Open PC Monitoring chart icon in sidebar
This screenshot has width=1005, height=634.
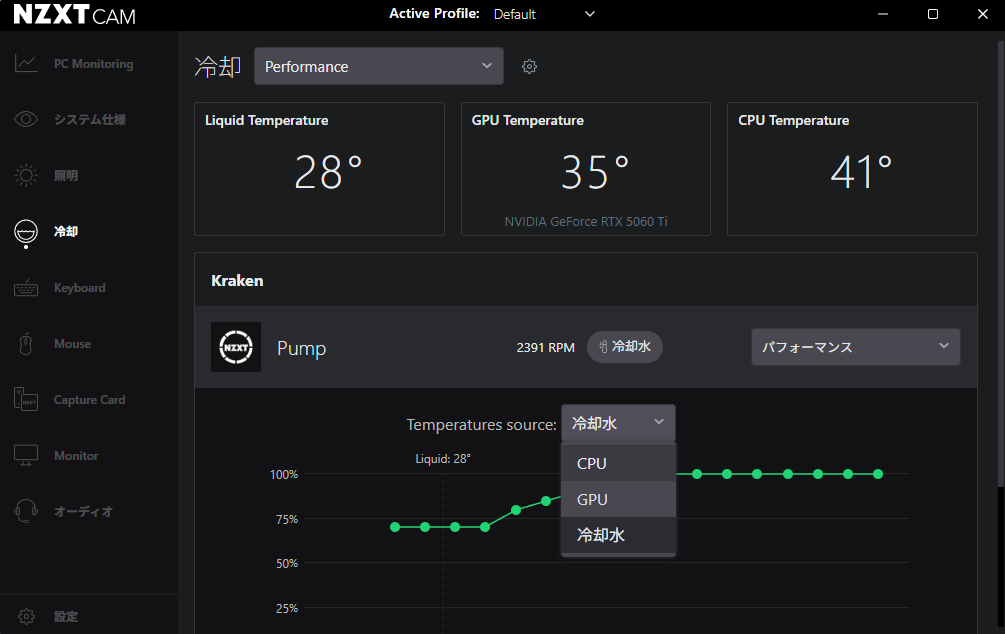pos(26,63)
